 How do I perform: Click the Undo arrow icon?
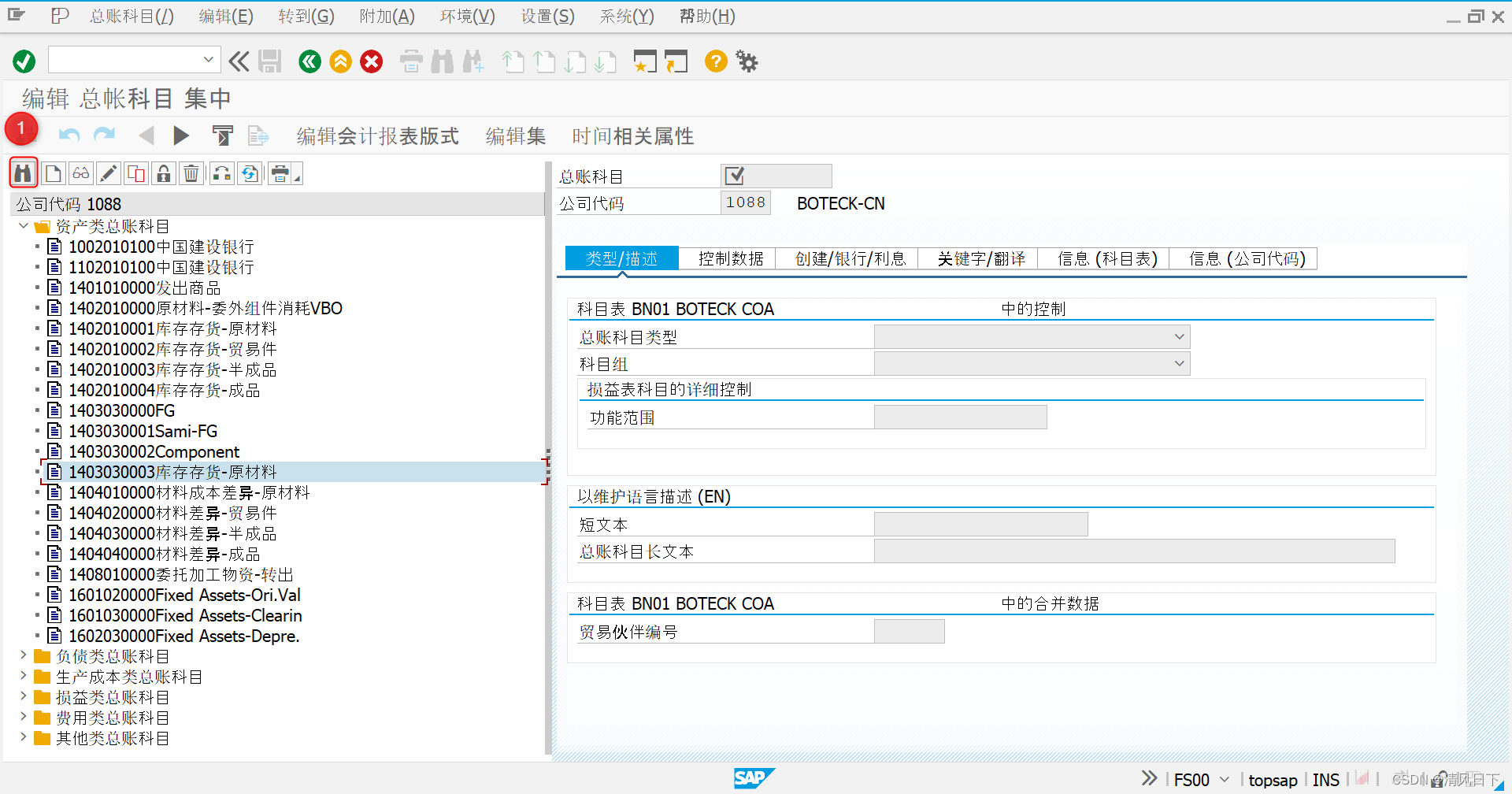[x=69, y=135]
